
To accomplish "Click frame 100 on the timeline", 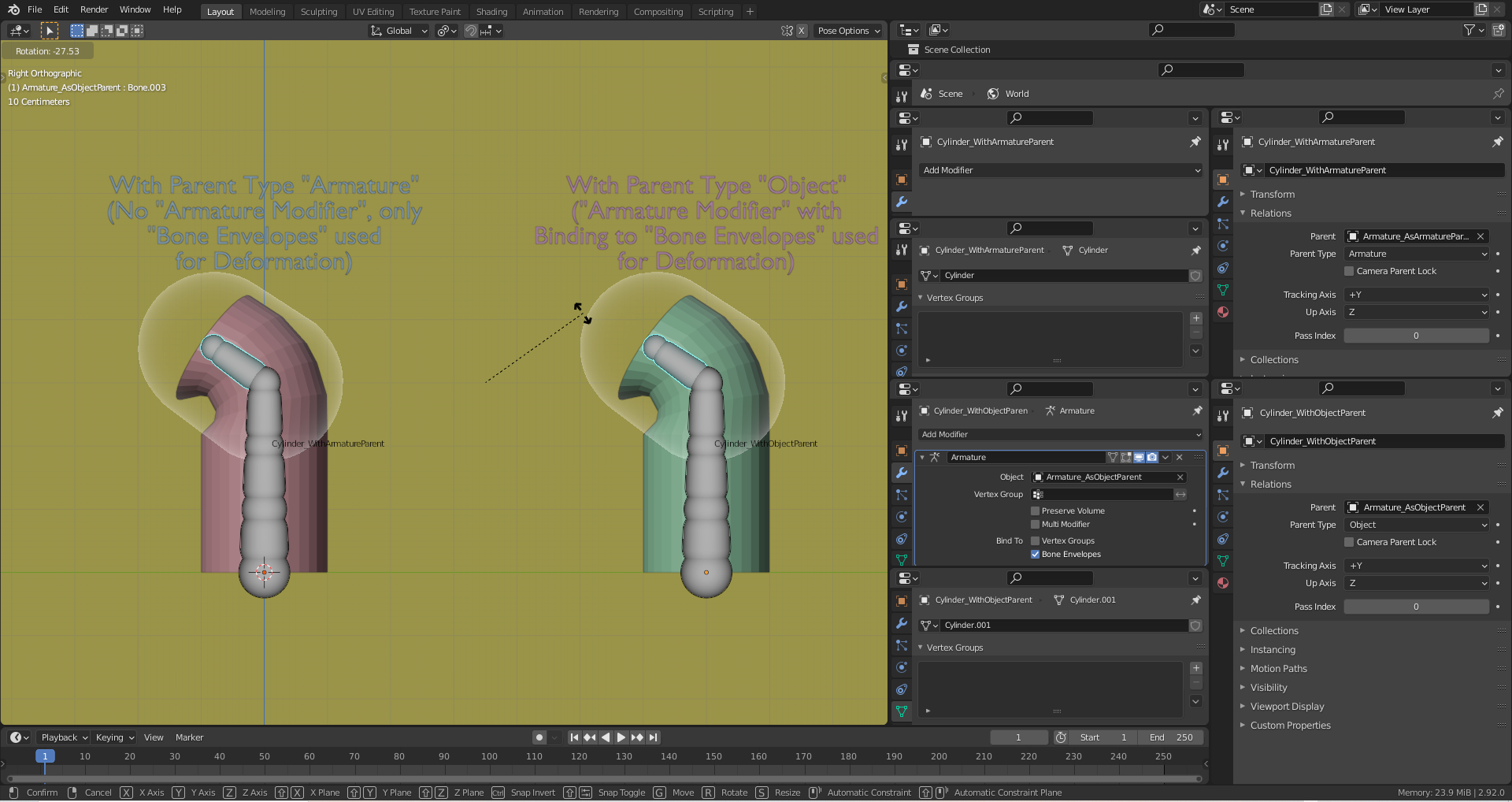I will click(489, 756).
